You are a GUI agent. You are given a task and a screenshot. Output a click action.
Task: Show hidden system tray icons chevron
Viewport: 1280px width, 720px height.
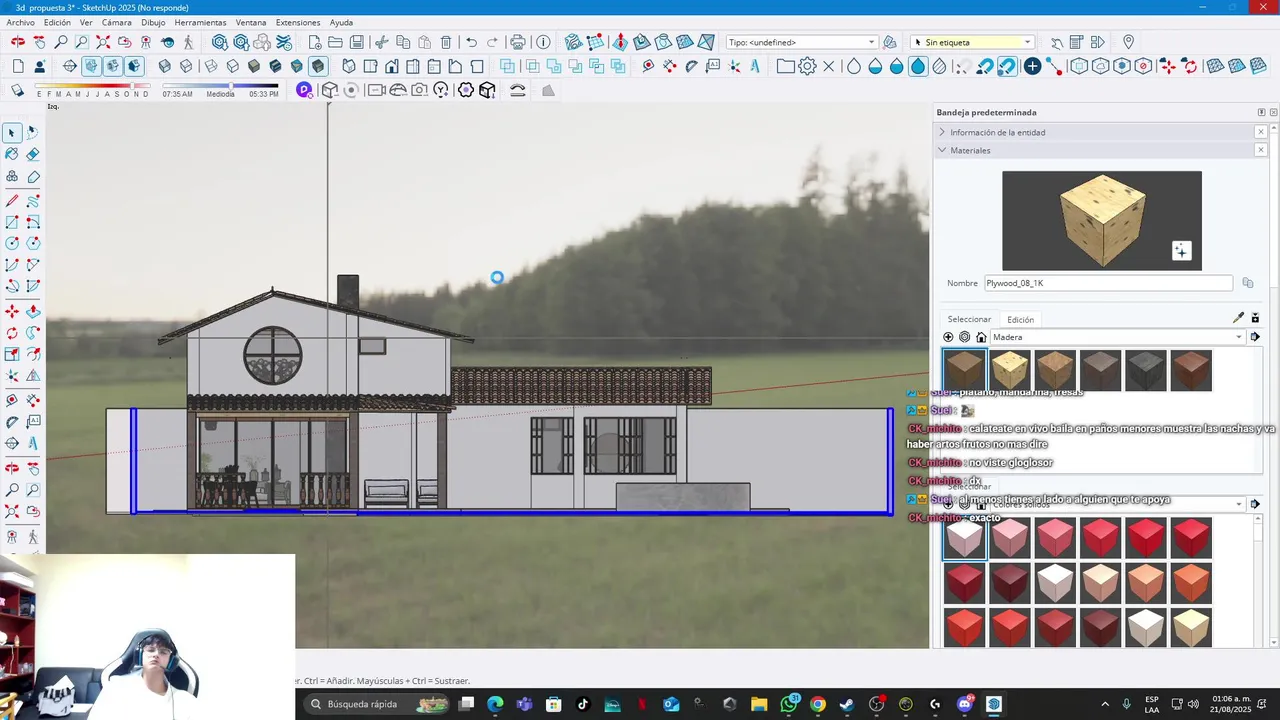coord(1105,704)
